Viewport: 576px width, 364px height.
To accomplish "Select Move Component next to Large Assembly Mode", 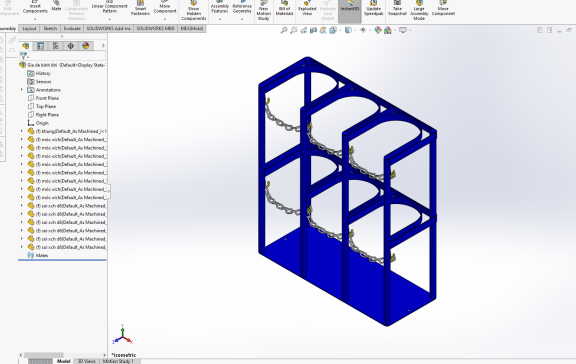I will click(443, 9).
